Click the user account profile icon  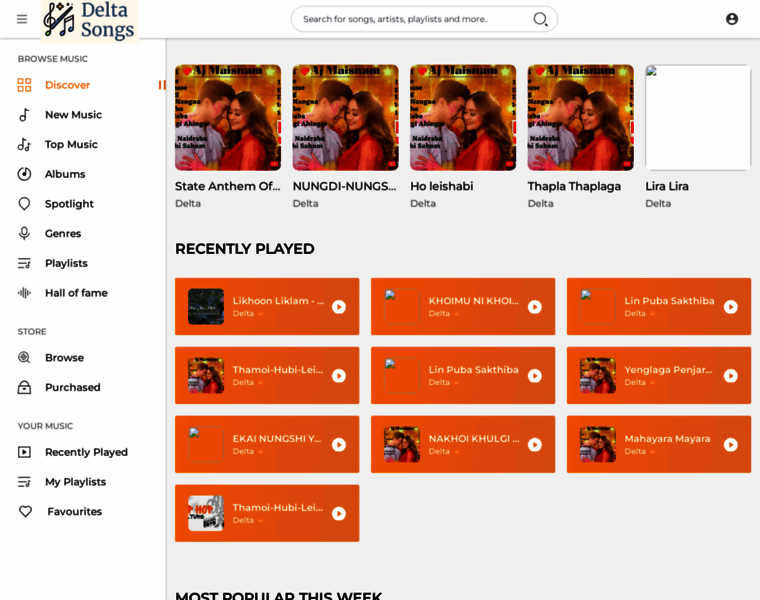point(732,19)
